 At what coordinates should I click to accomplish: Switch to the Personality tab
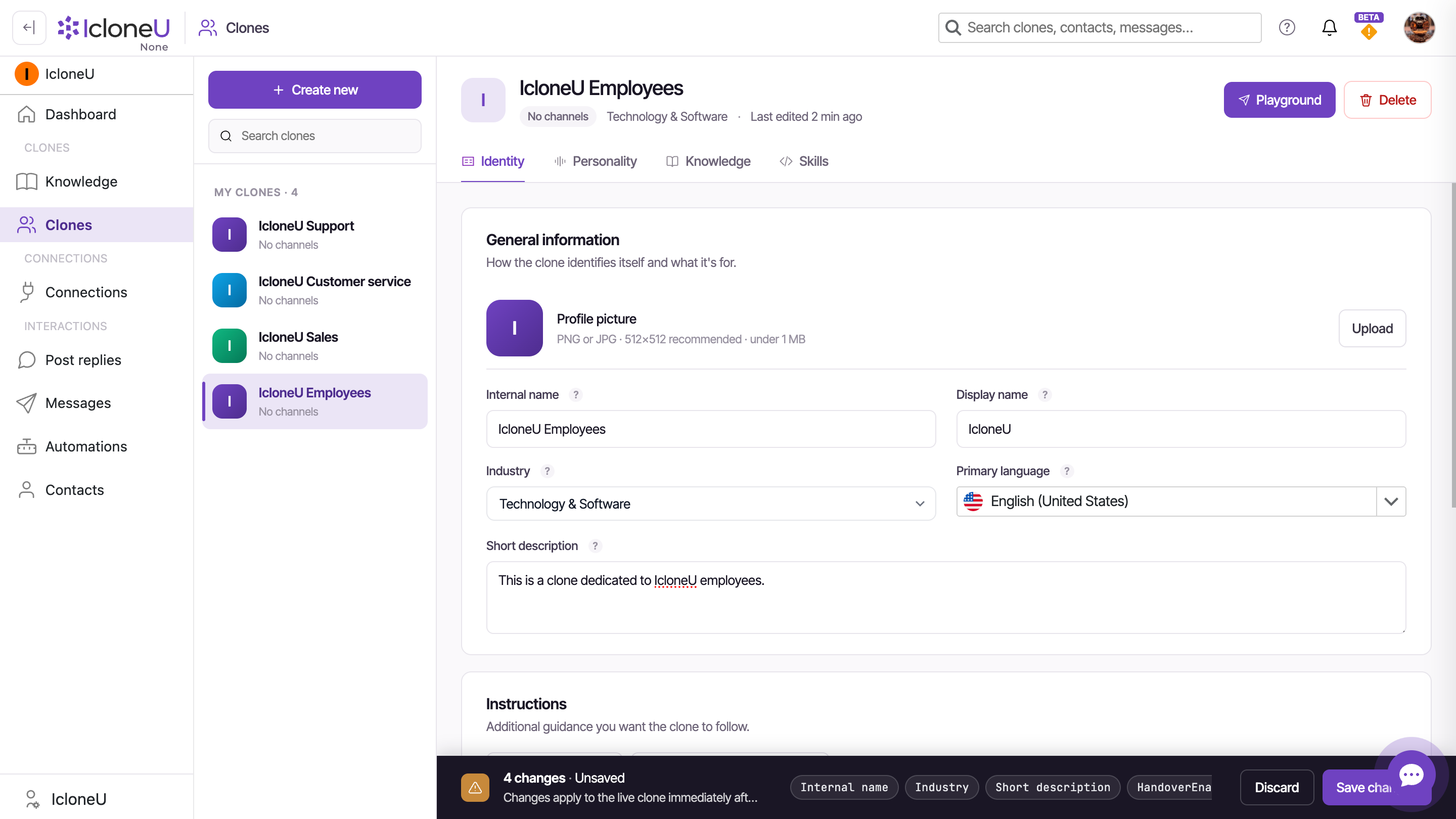[x=595, y=162]
